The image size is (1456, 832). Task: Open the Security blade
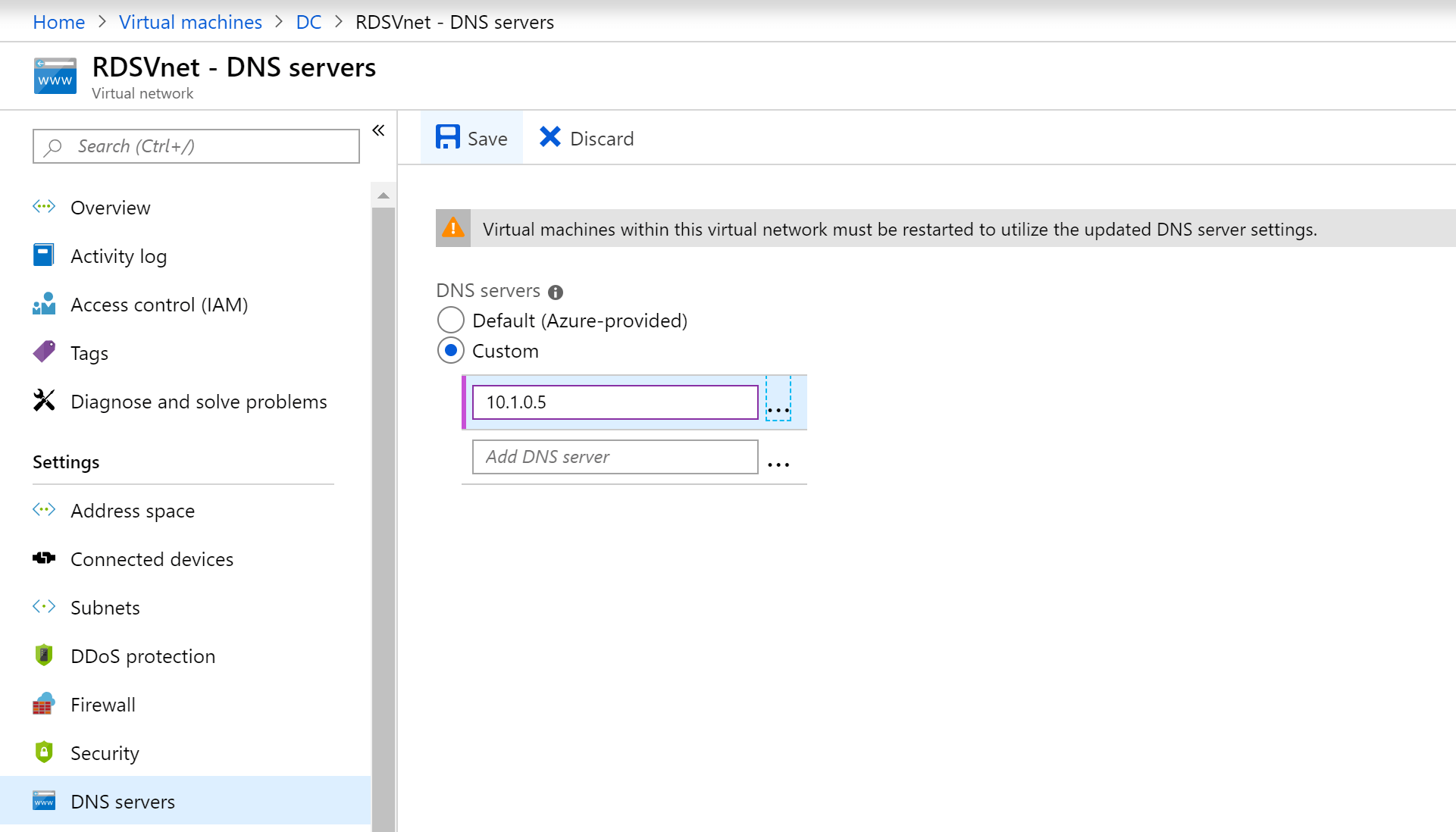(105, 752)
